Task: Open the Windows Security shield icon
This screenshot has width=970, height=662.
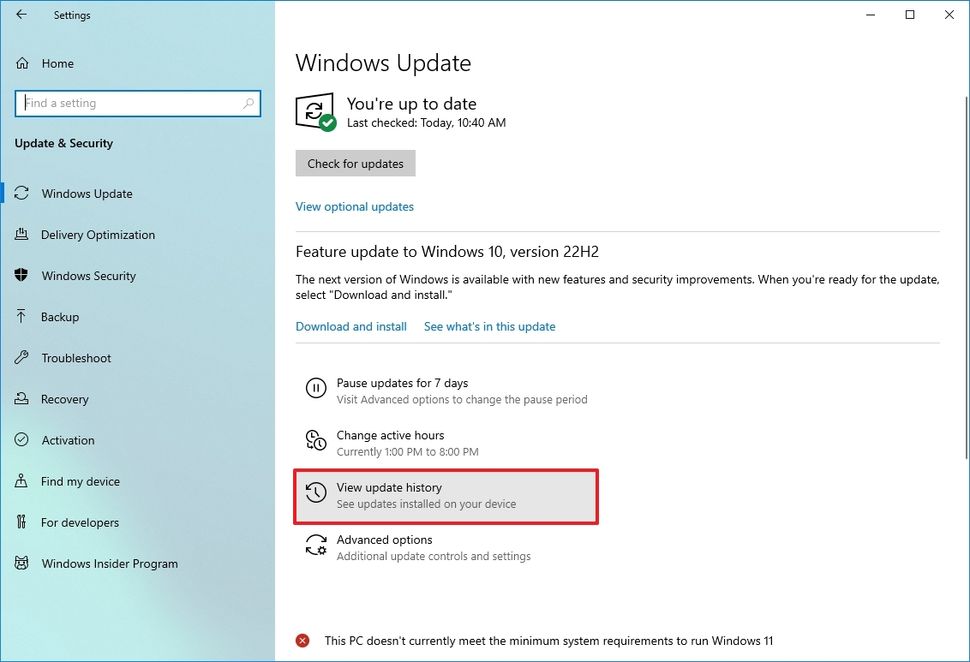Action: coord(20,276)
